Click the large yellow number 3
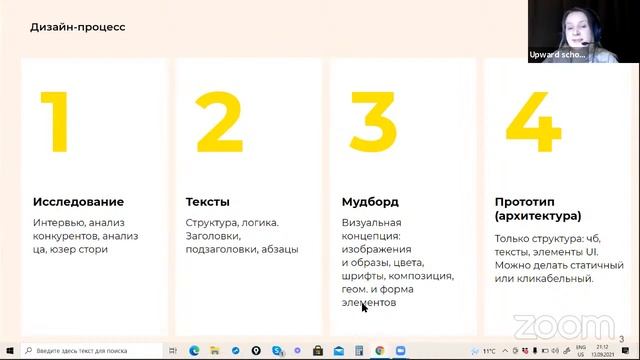Image resolution: width=640 pixels, height=360 pixels. pyautogui.click(x=373, y=122)
